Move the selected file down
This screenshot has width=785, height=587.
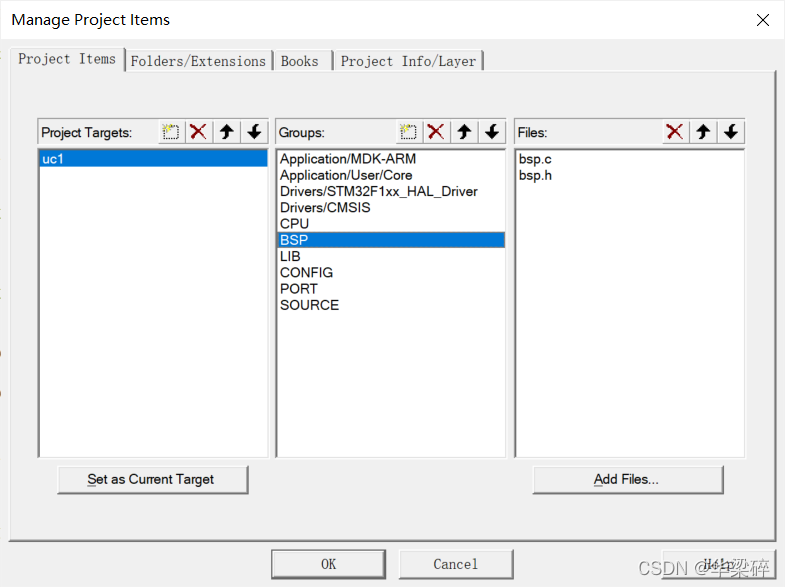[x=731, y=132]
